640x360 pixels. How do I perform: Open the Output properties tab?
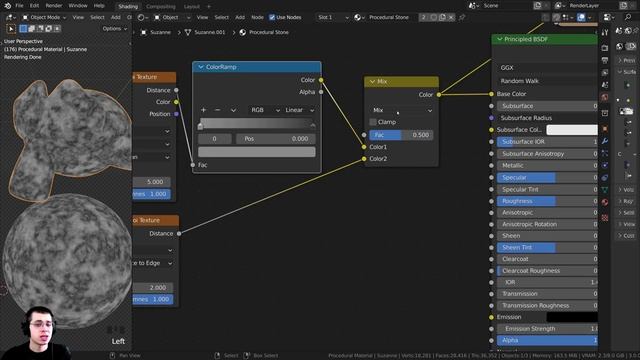605,60
